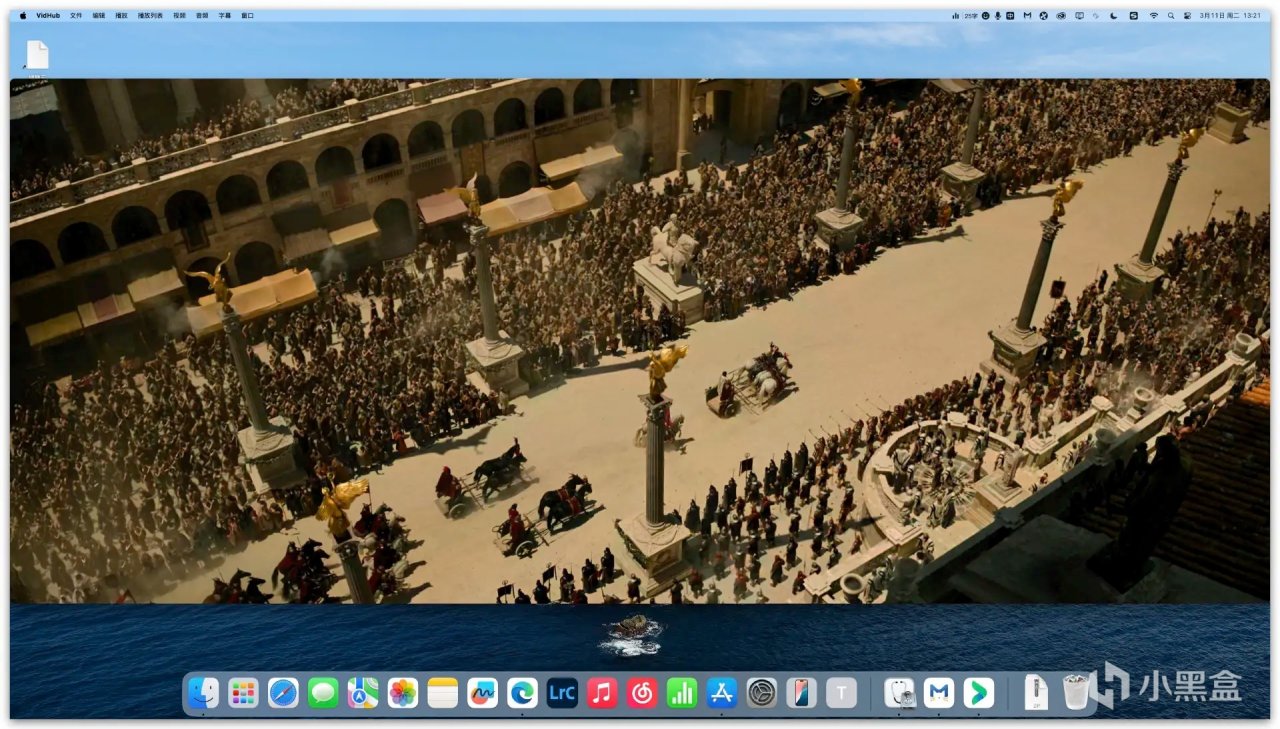Open the Wi-Fi status menu
This screenshot has width=1280, height=729.
(x=1153, y=16)
